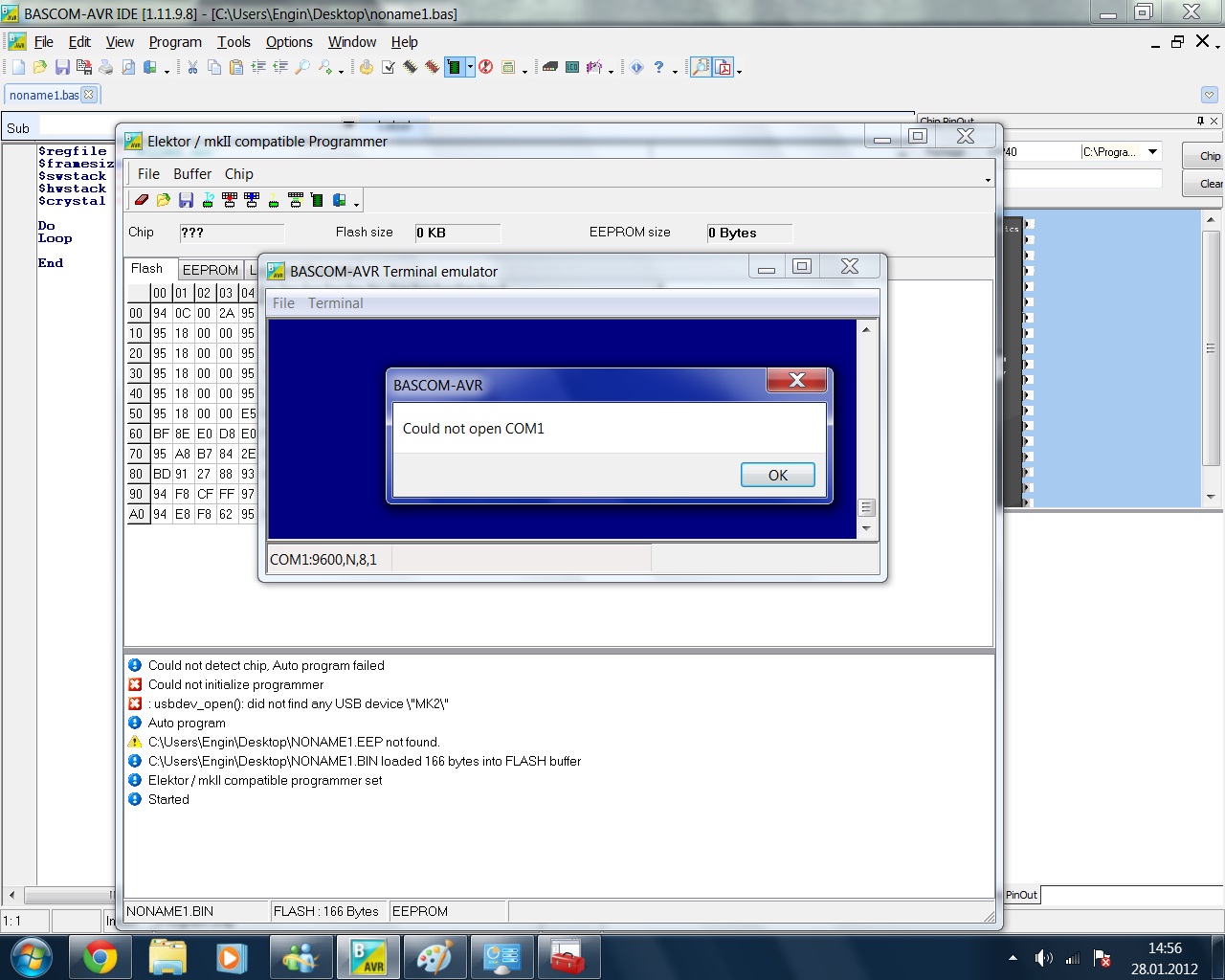1225x980 pixels.
Task: Open the PinOut tab at bottom right
Action: click(1021, 895)
